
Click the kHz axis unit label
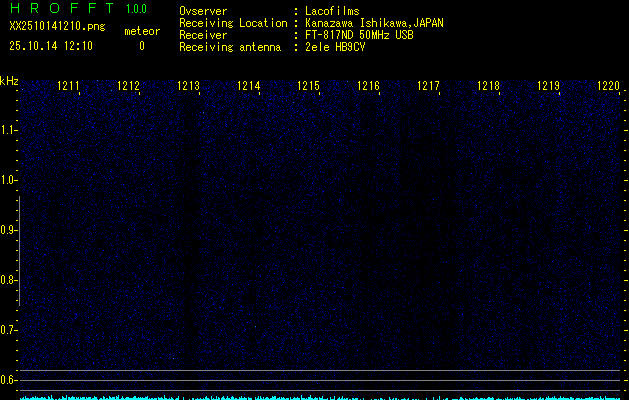(x=9, y=81)
